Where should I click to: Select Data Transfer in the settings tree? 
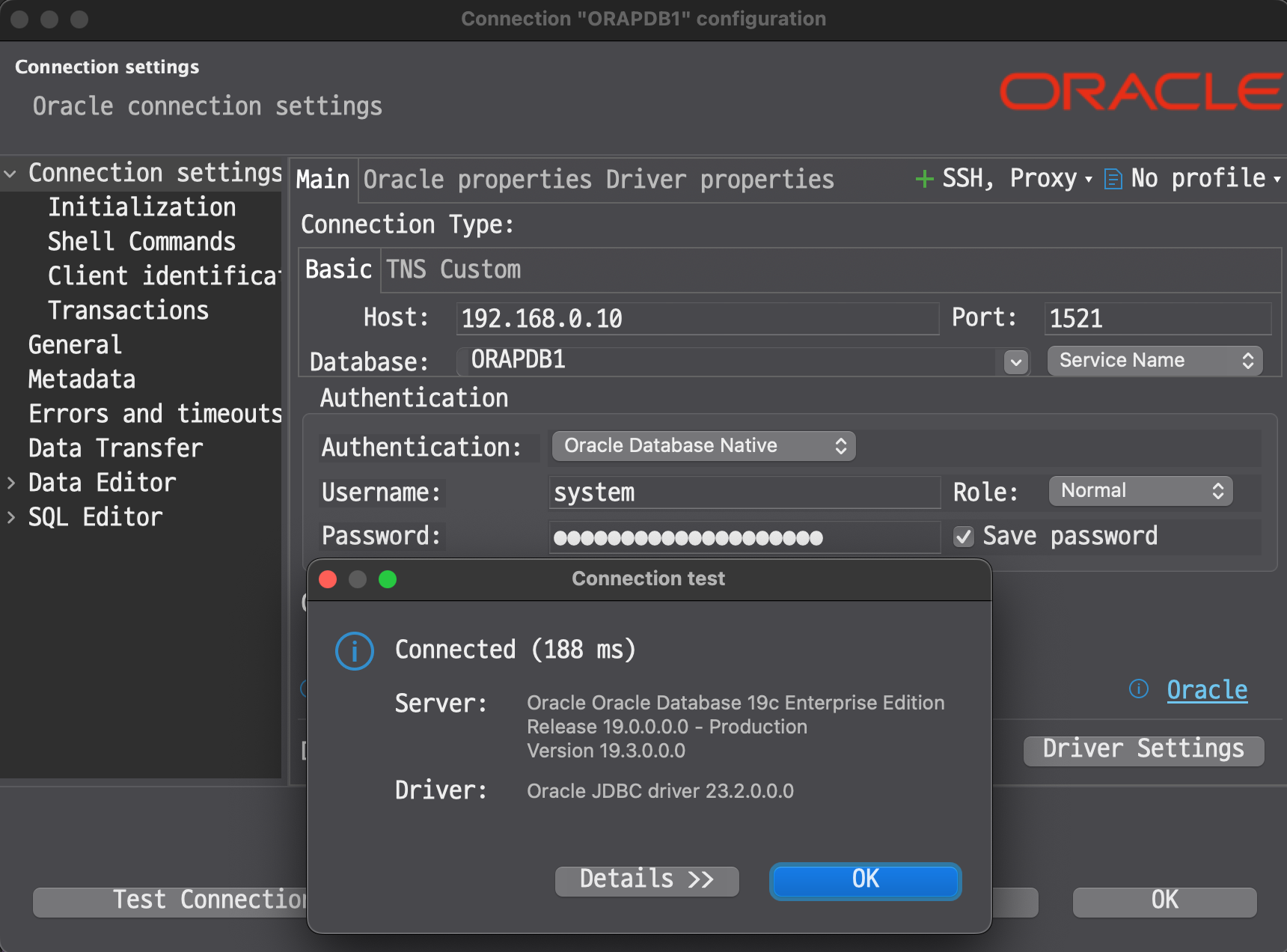click(x=116, y=449)
